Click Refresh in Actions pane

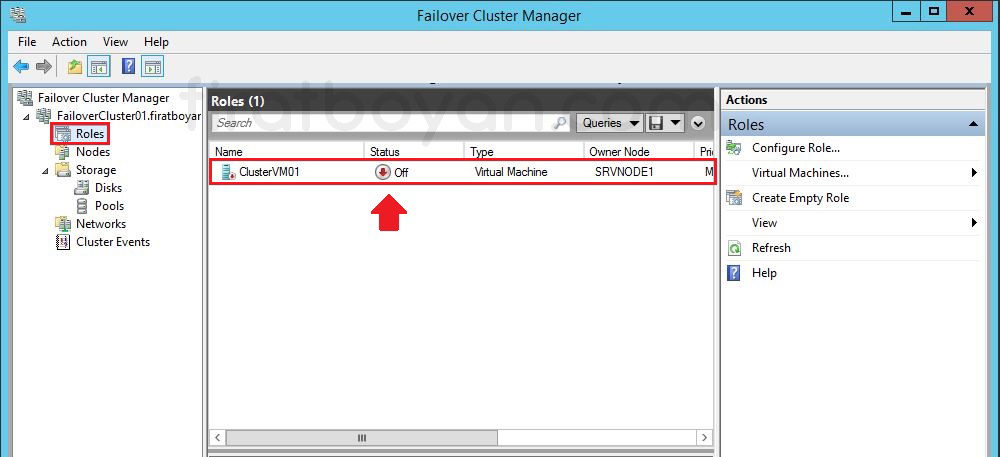(x=771, y=248)
